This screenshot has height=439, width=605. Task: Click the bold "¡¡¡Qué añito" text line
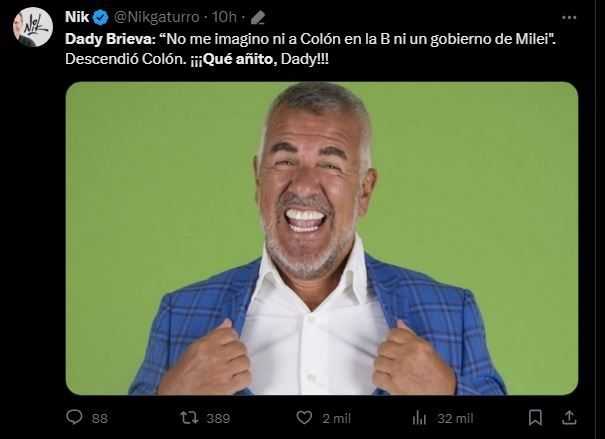(233, 59)
